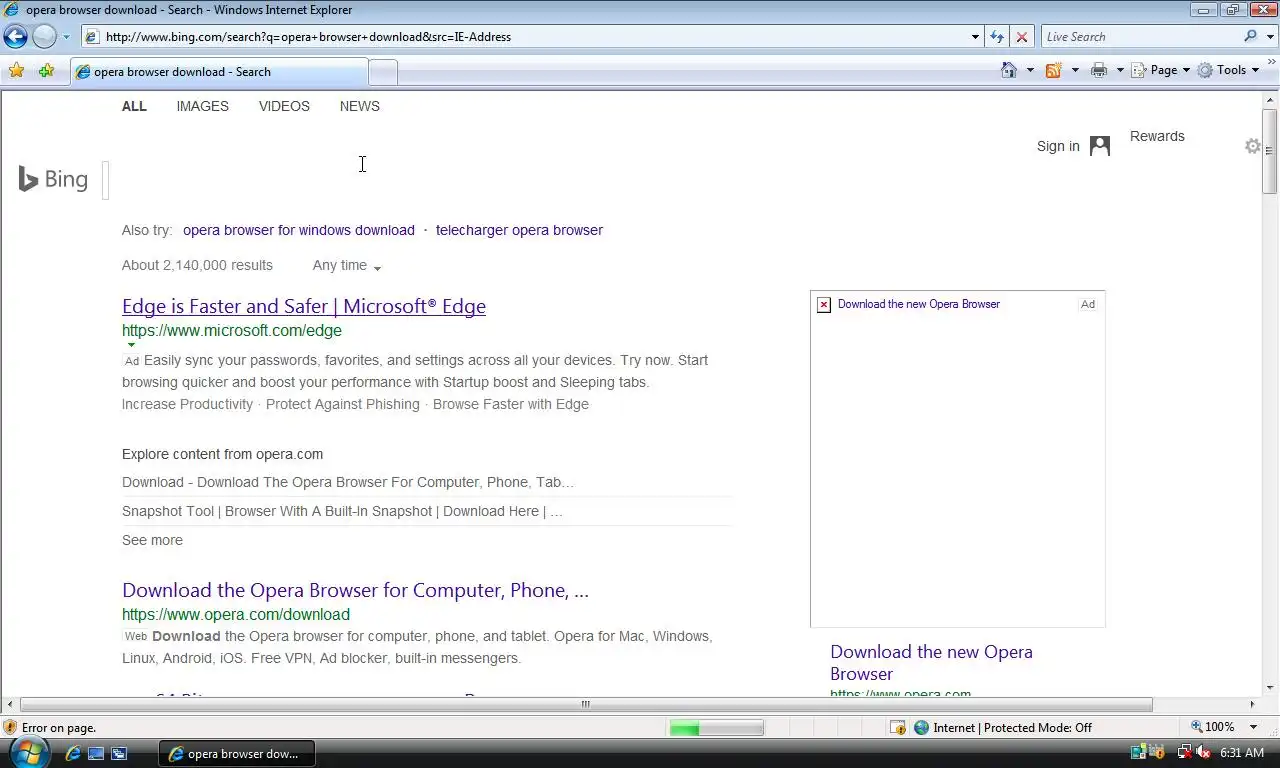The image size is (1280, 768).
Task: Click 'See more' under opera.com content
Action: click(x=152, y=540)
